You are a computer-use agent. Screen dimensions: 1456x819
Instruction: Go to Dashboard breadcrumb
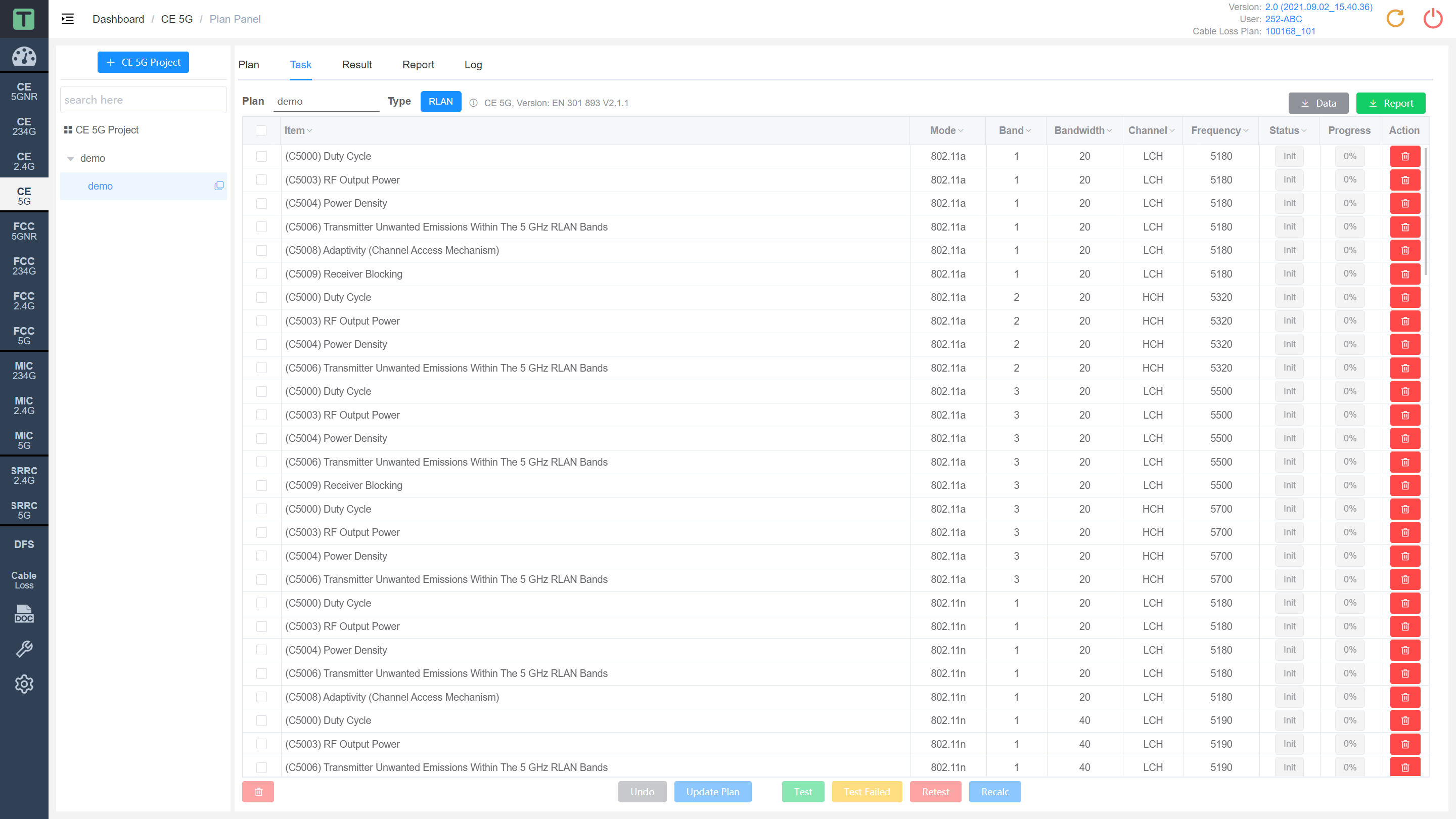(118, 19)
